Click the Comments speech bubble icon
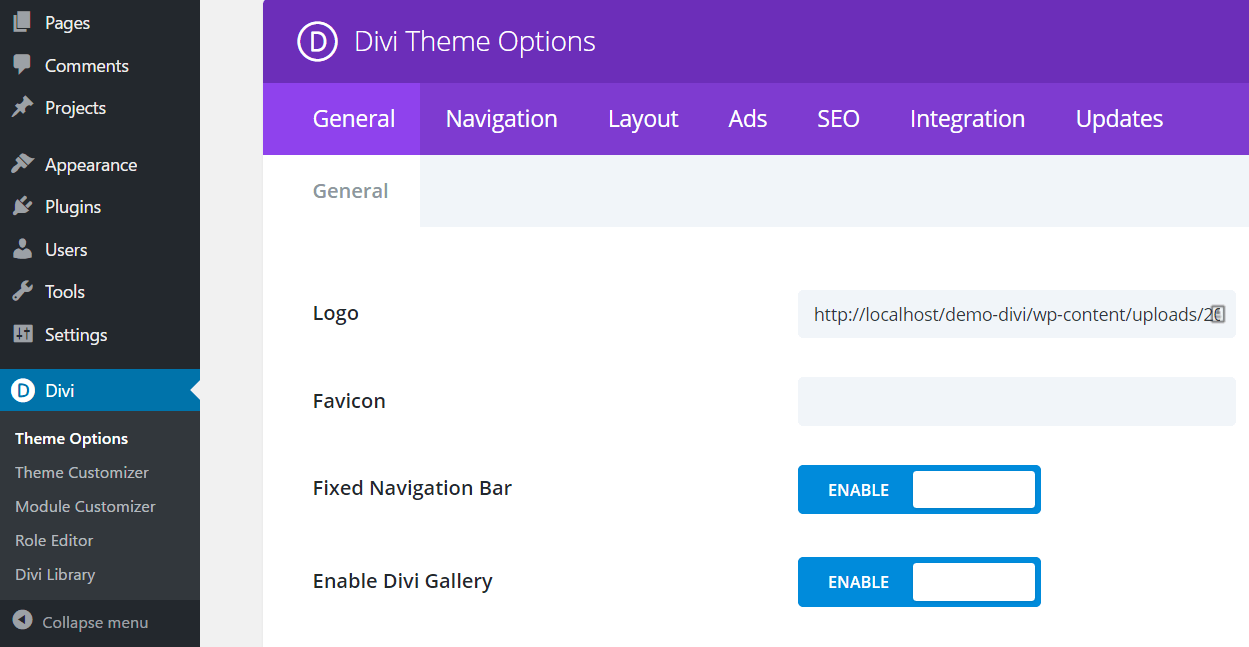The image size is (1249, 647). 22,65
